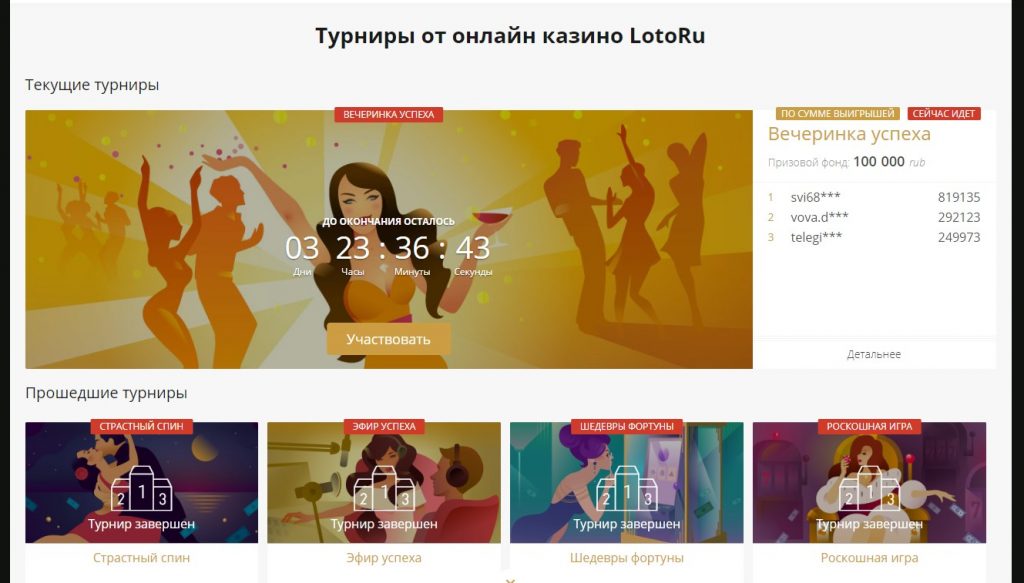Open the Вечеринка успеха heading in sidebar

click(849, 134)
